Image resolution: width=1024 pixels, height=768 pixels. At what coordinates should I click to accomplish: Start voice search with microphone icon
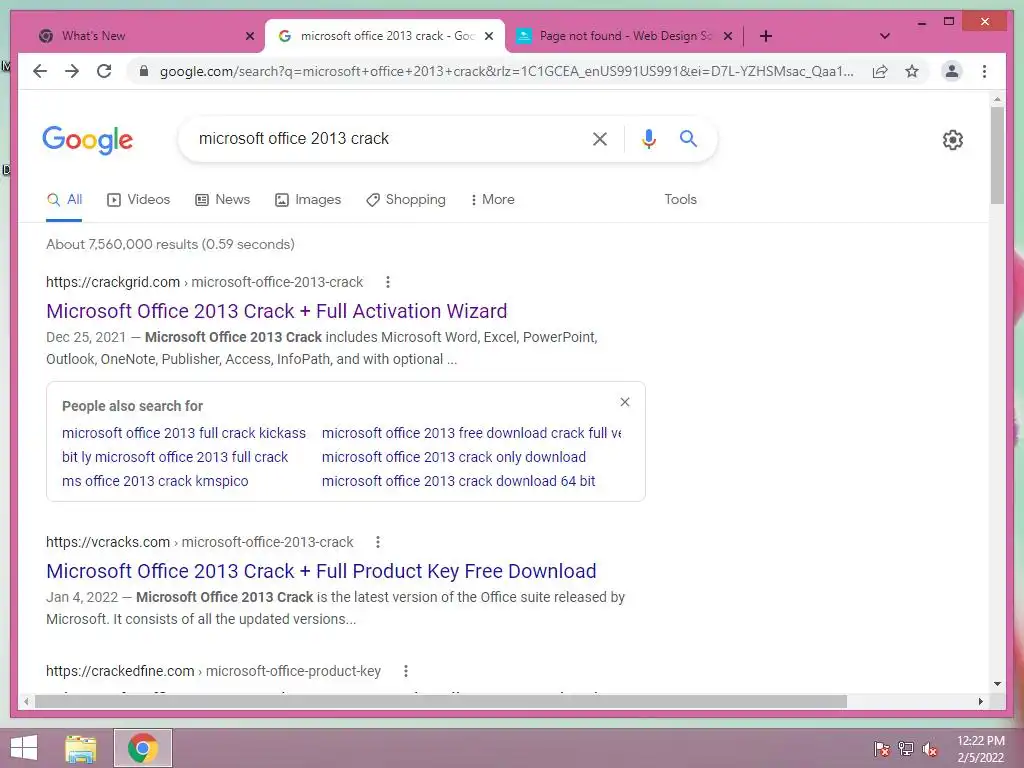click(648, 138)
